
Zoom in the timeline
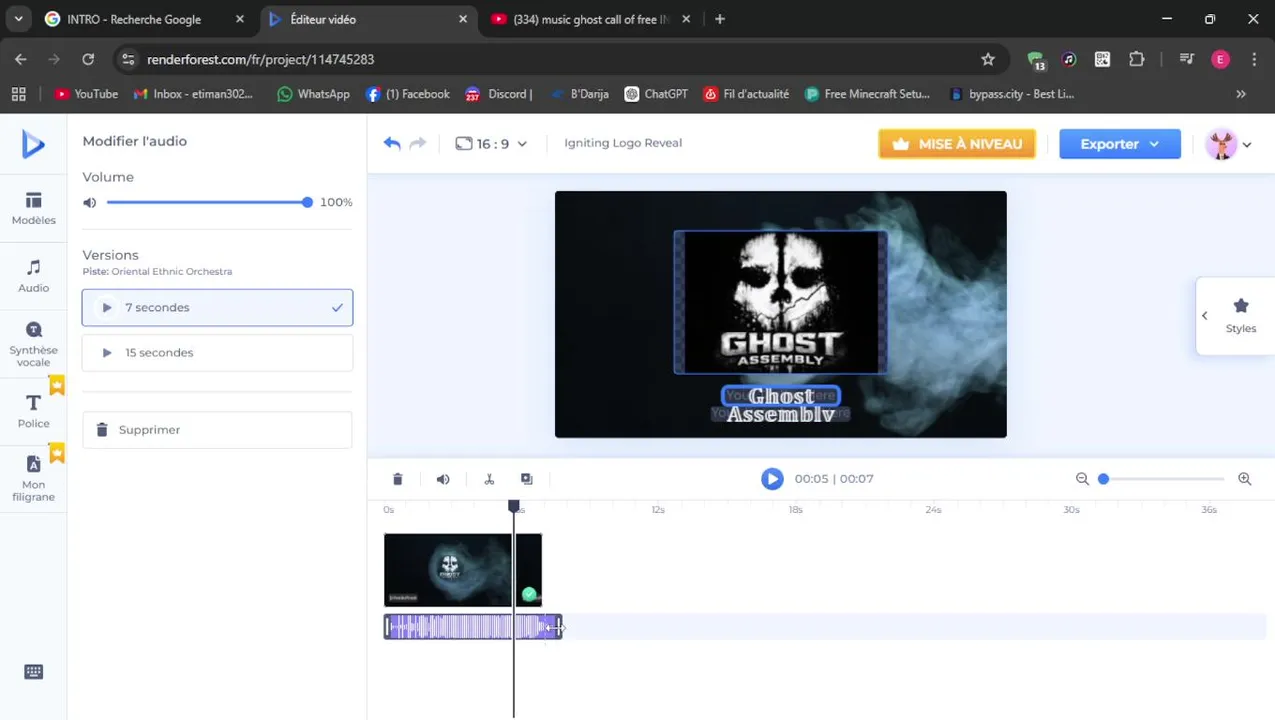point(1245,479)
